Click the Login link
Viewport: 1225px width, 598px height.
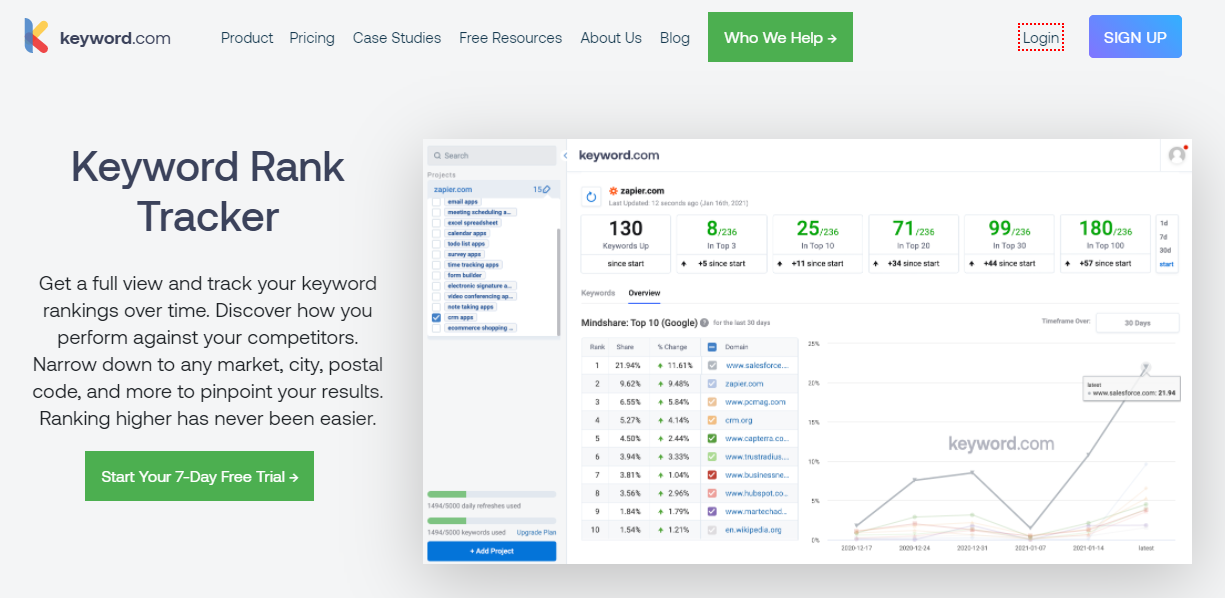[1040, 38]
